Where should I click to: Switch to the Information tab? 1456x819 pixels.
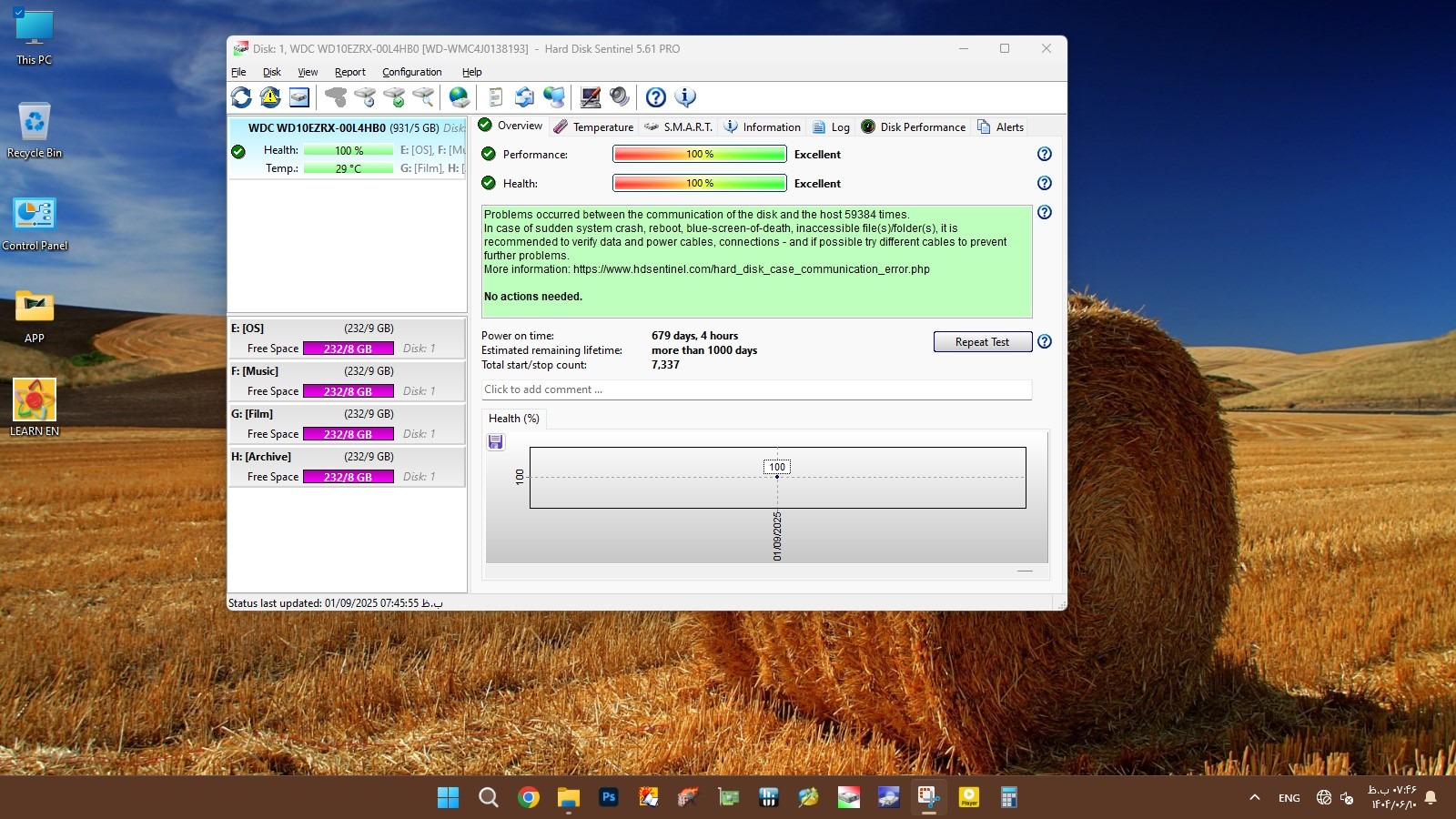pos(763,126)
